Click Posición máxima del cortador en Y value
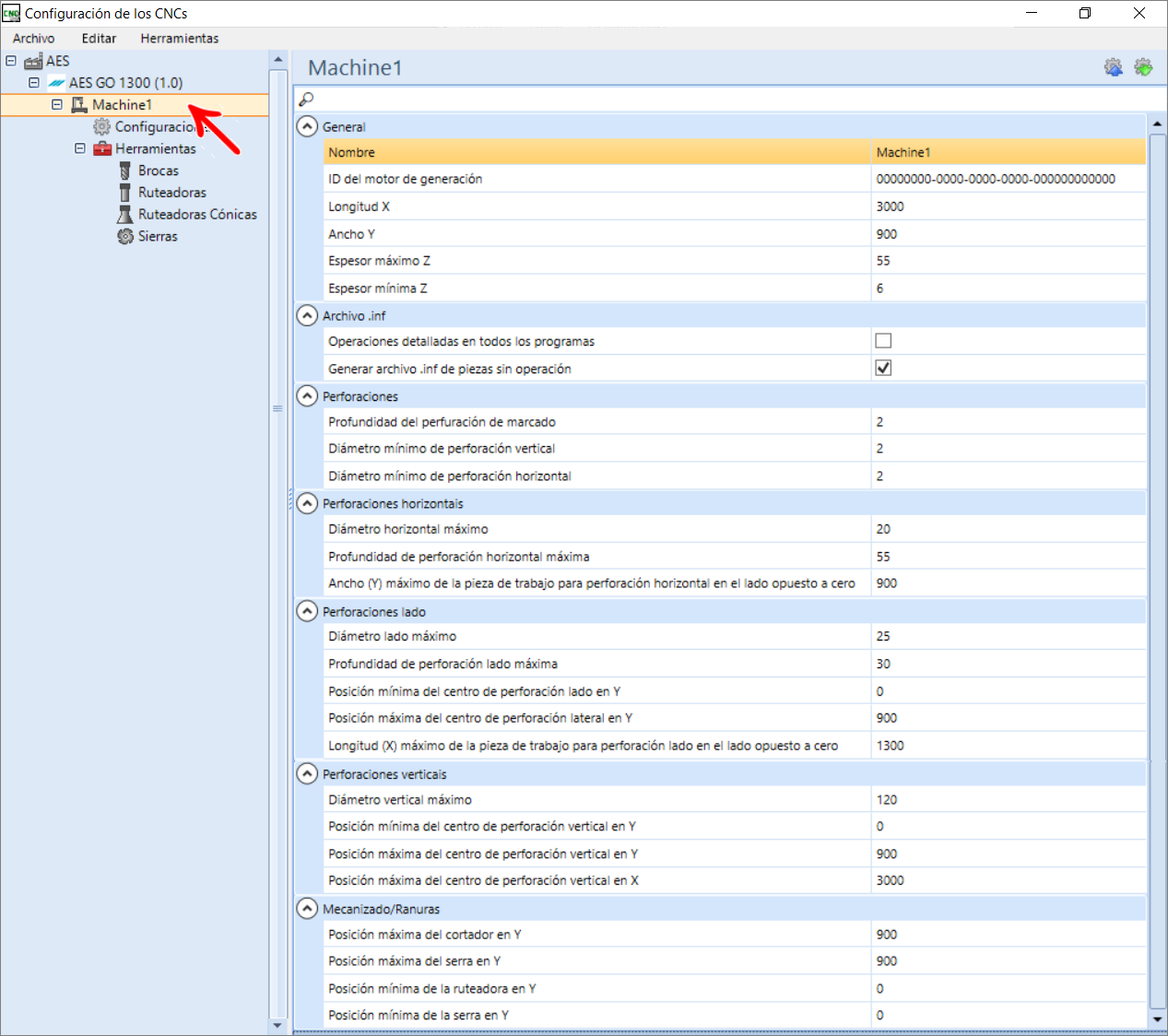 [x=1009, y=935]
